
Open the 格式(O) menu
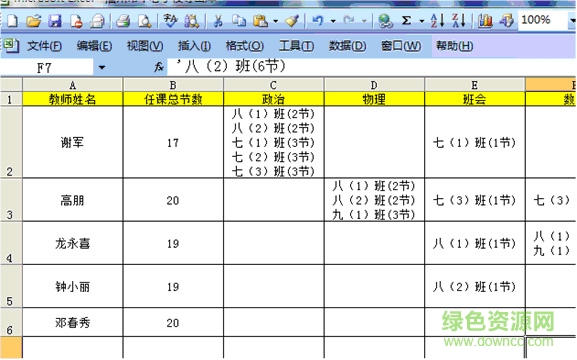[x=245, y=46]
